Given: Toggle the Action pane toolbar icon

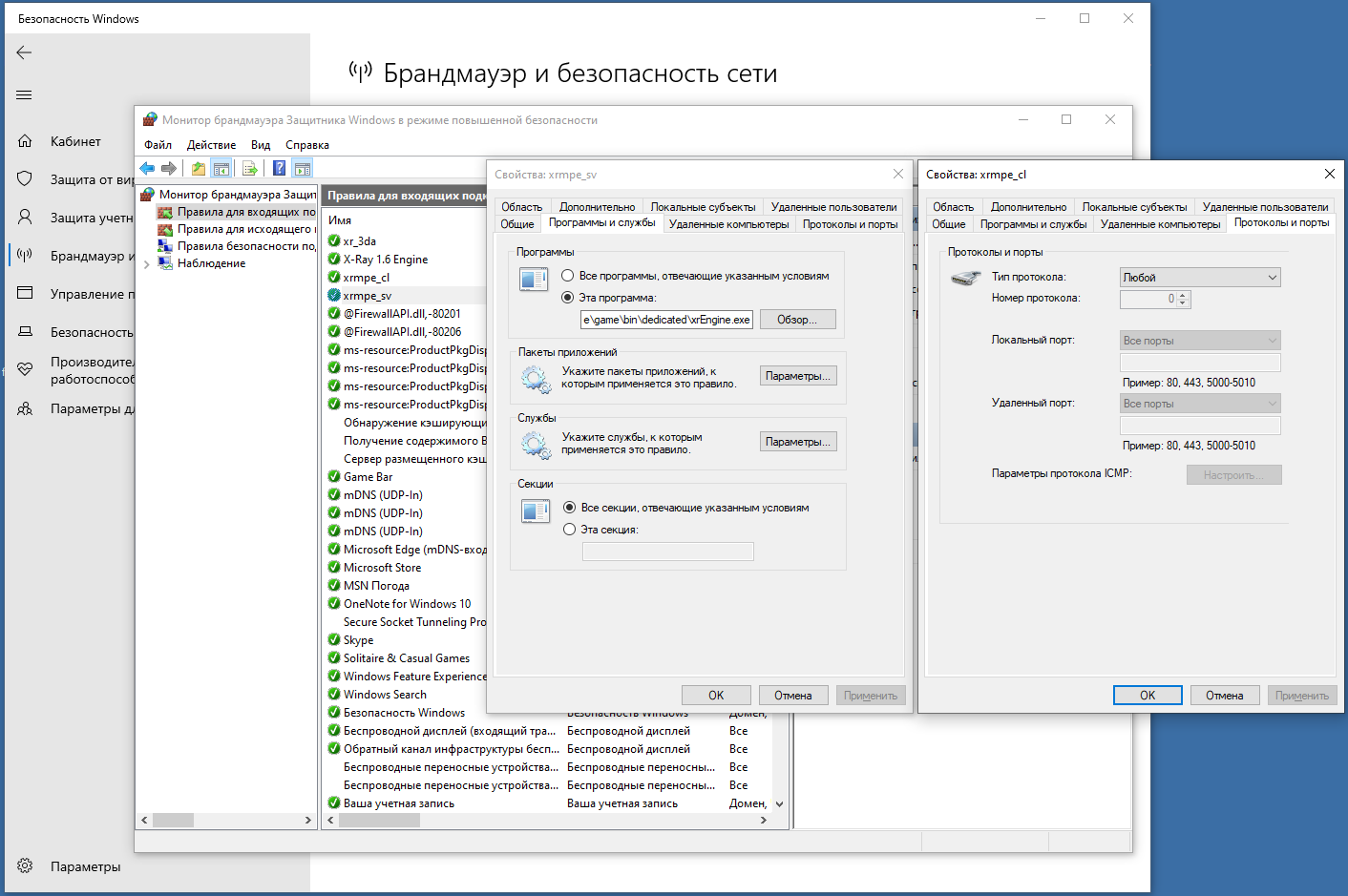Looking at the screenshot, I should tap(303, 169).
